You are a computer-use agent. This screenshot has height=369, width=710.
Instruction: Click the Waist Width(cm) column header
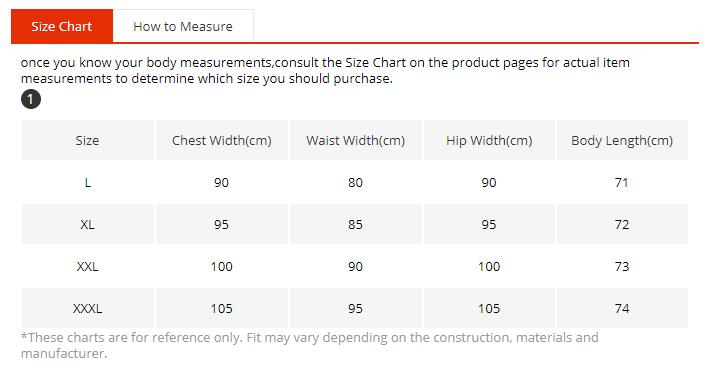(355, 140)
